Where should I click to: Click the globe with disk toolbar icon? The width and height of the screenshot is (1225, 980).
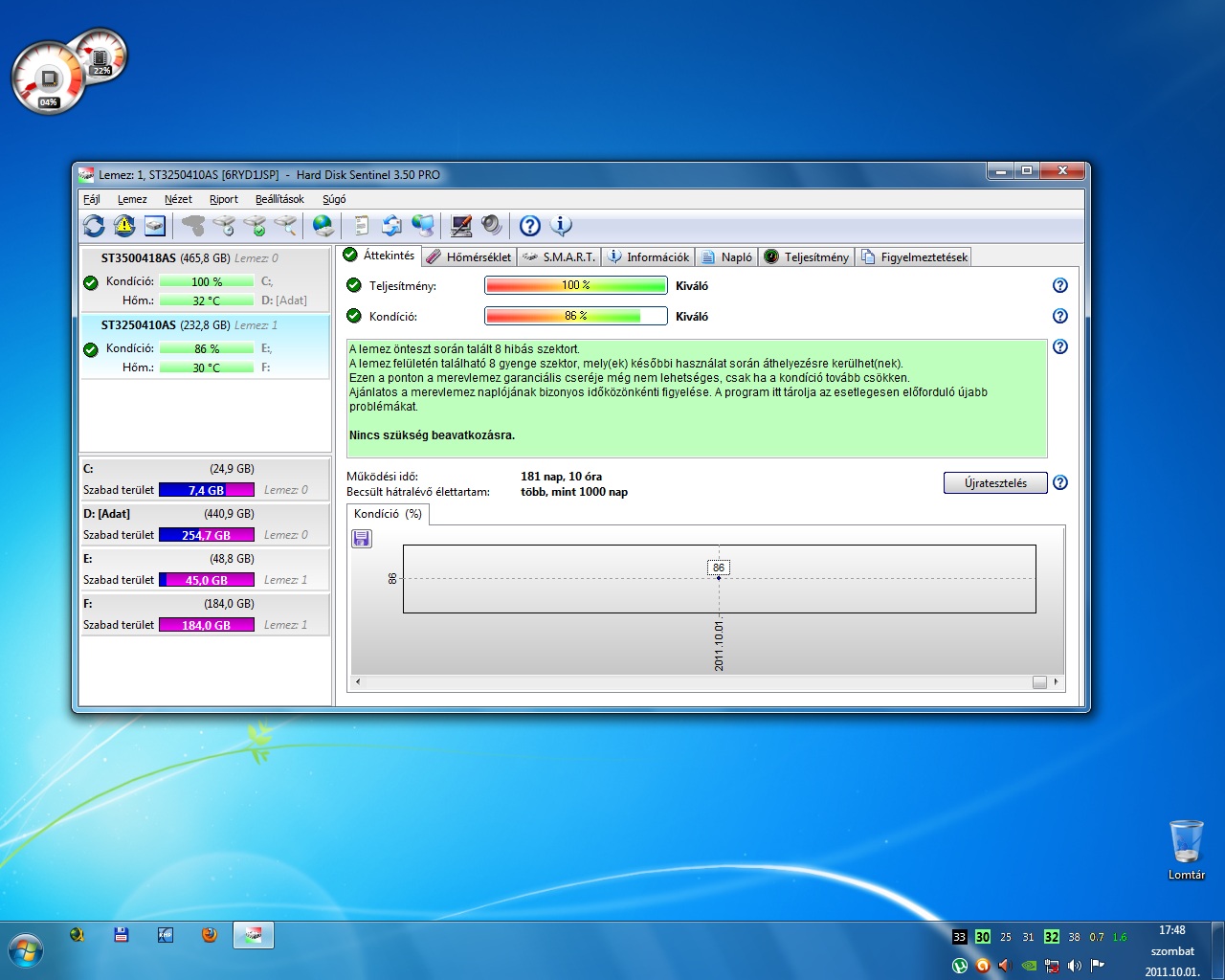(x=323, y=226)
